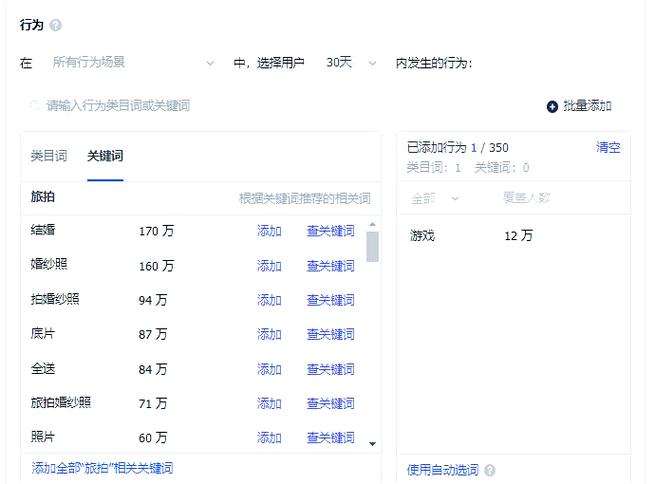Viewport: 655px width, 484px height.
Task: Click 添加 for 结婚 keyword
Action: [x=269, y=231]
